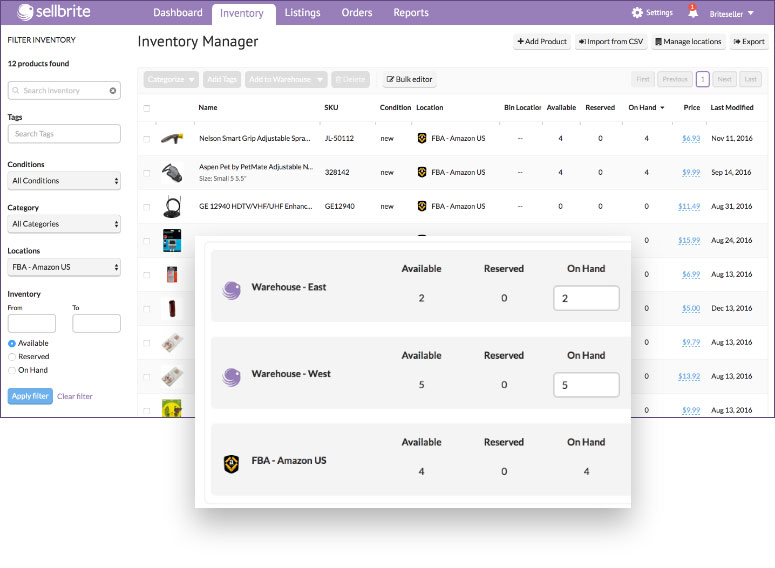This screenshot has height=568, width=775.
Task: Expand the Categorize dropdown
Action: pos(171,79)
